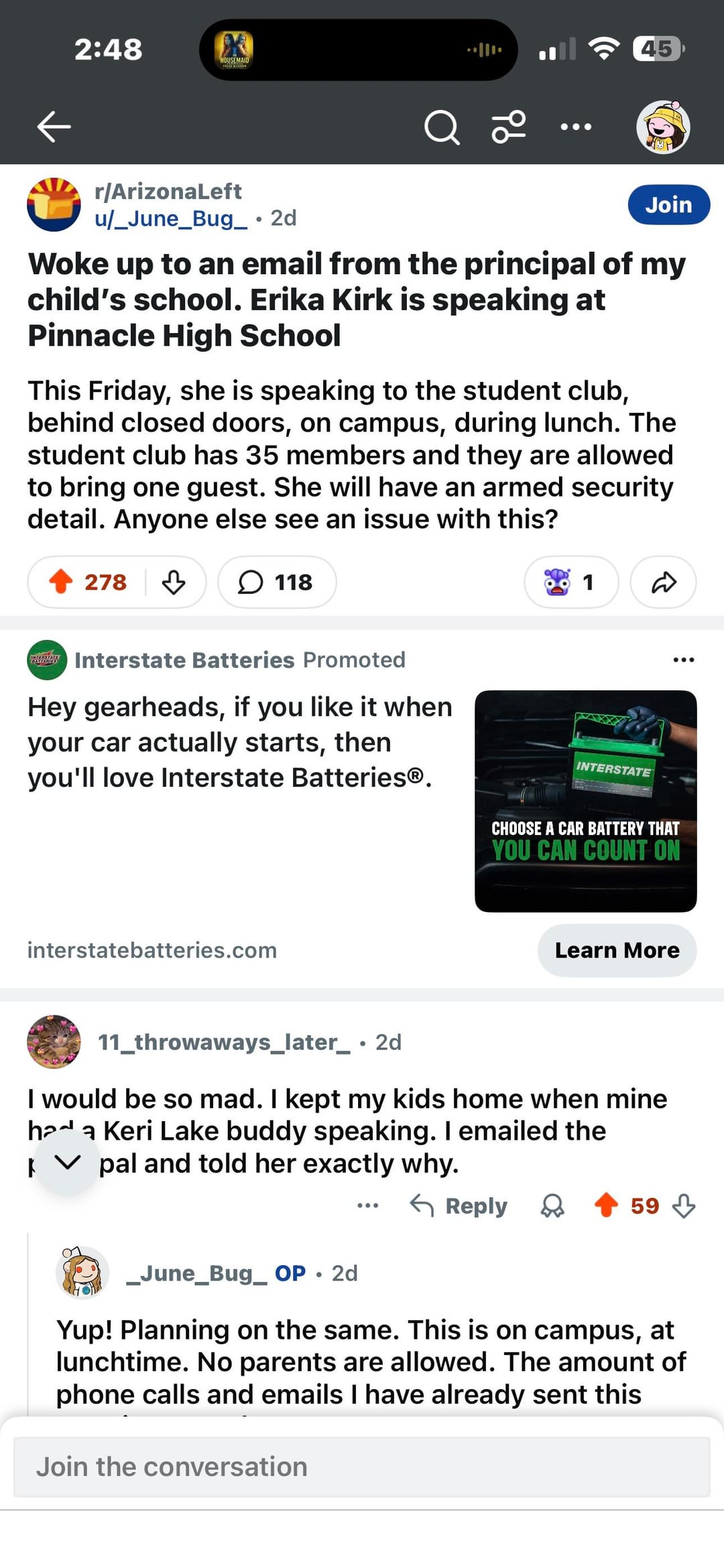Tap the award count on the post
This screenshot has height=1568, width=724.
point(570,582)
